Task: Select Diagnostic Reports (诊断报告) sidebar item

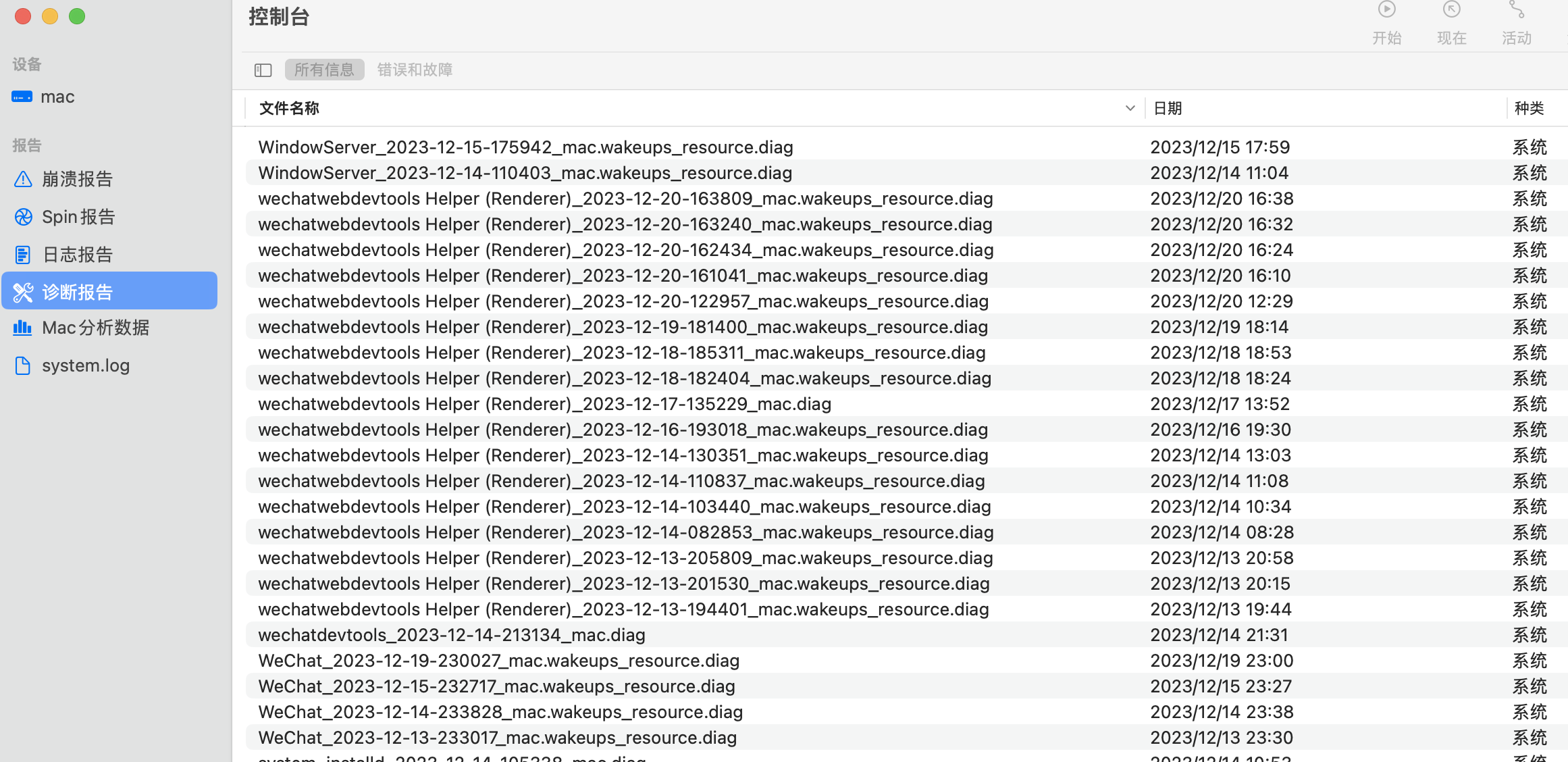Action: point(77,292)
